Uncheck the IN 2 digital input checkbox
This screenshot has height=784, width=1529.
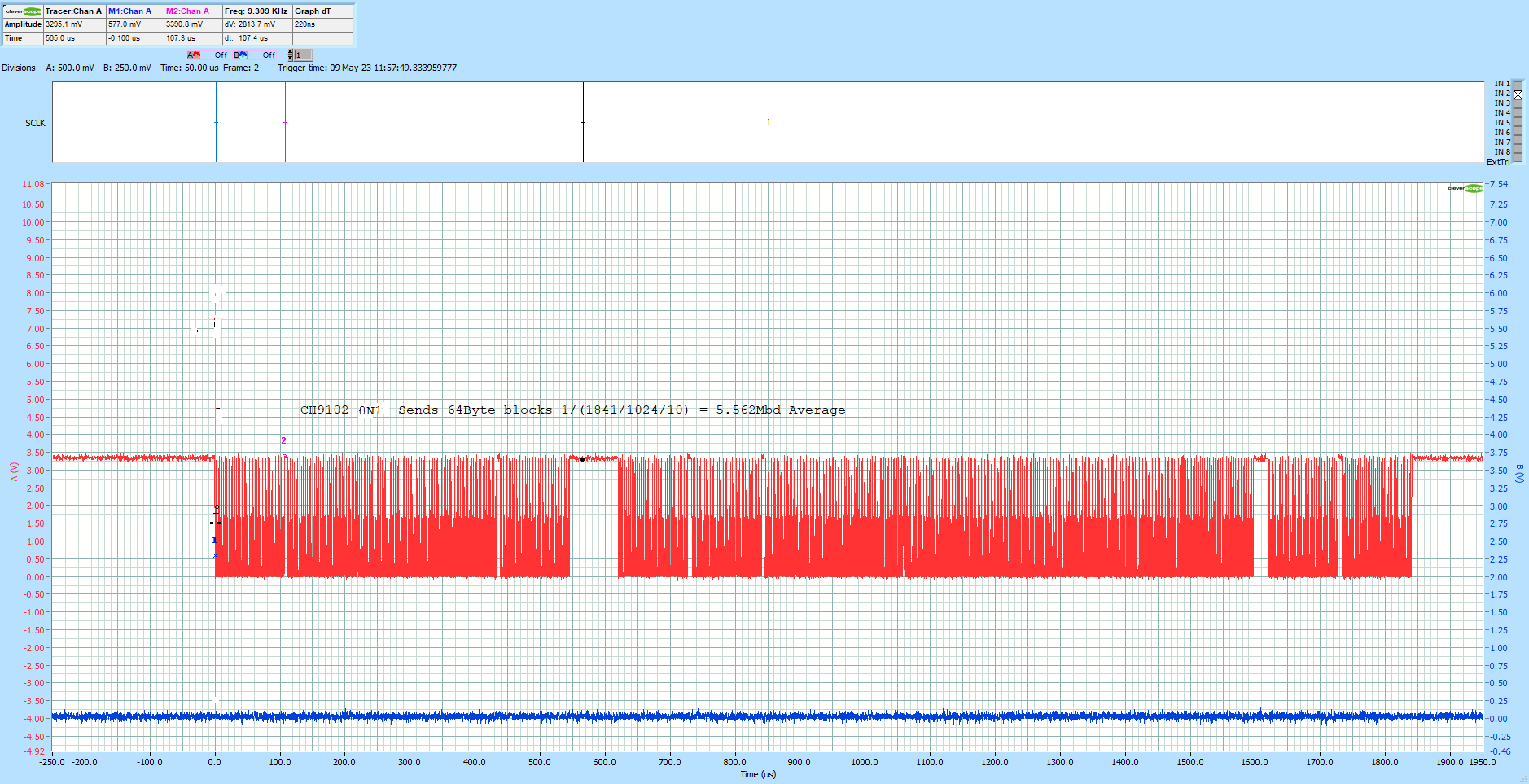[1518, 94]
